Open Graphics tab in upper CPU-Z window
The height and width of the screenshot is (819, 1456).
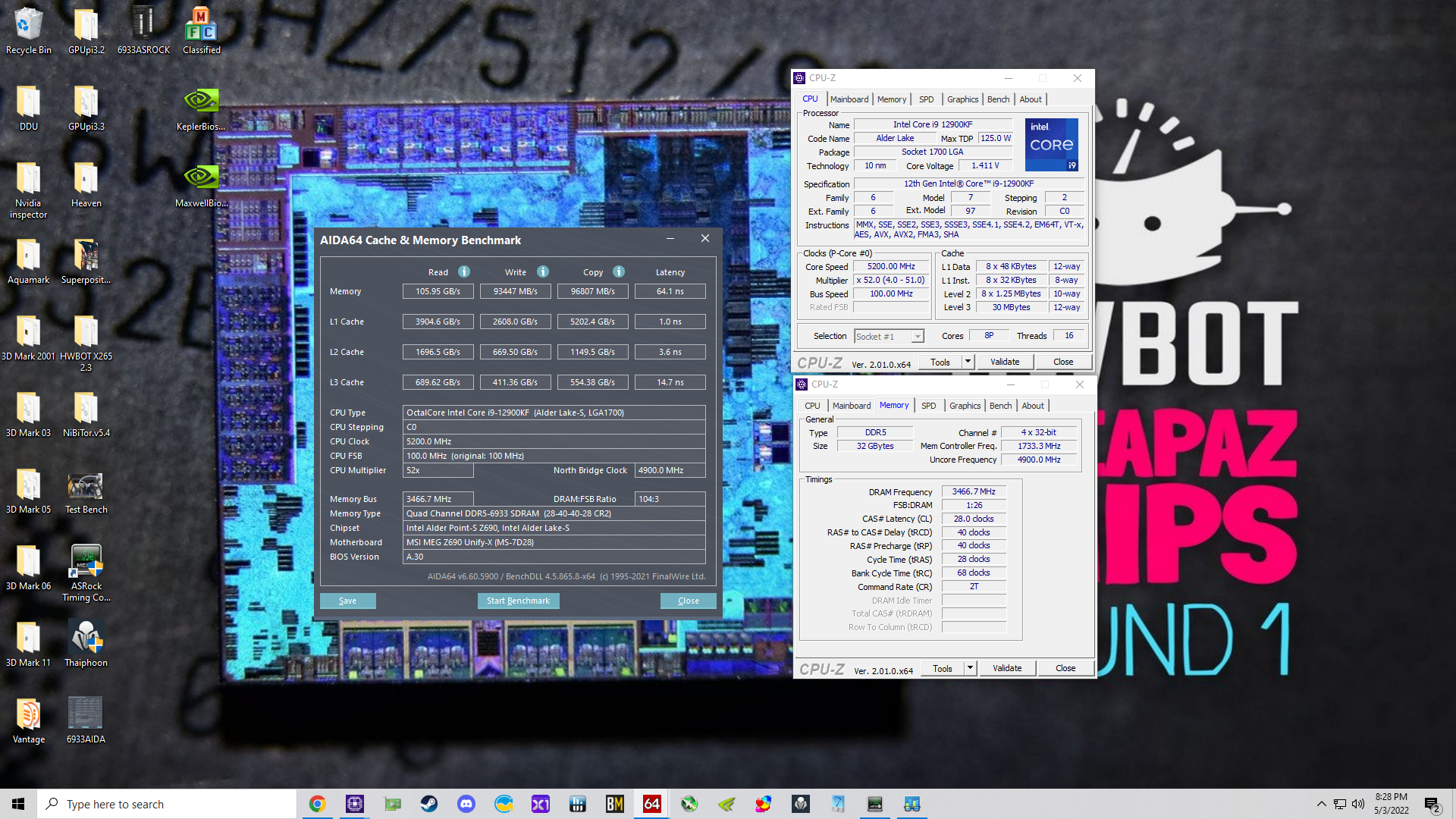[962, 99]
